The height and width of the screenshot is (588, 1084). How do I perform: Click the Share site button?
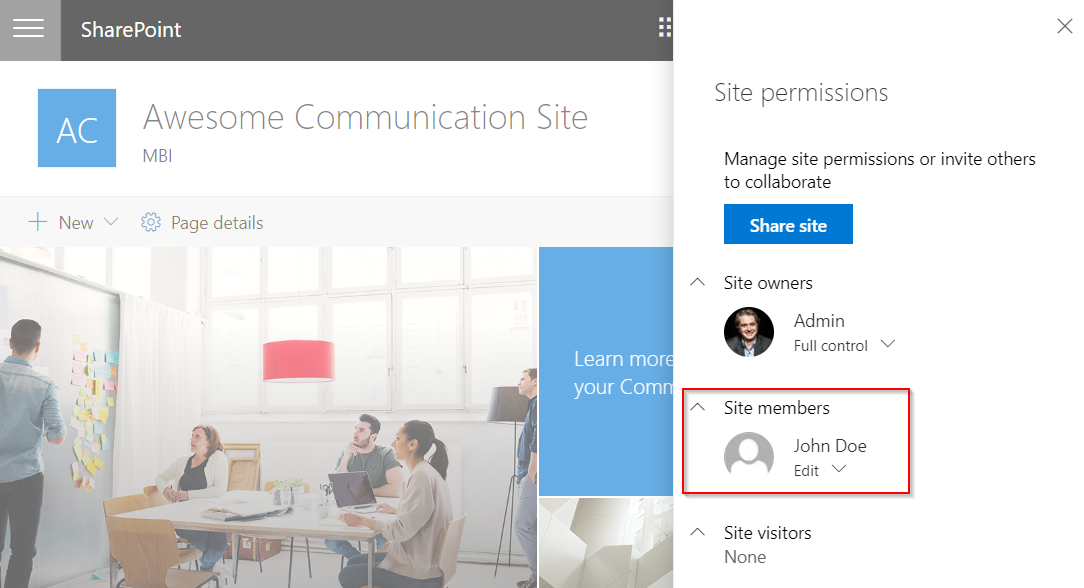coord(788,225)
